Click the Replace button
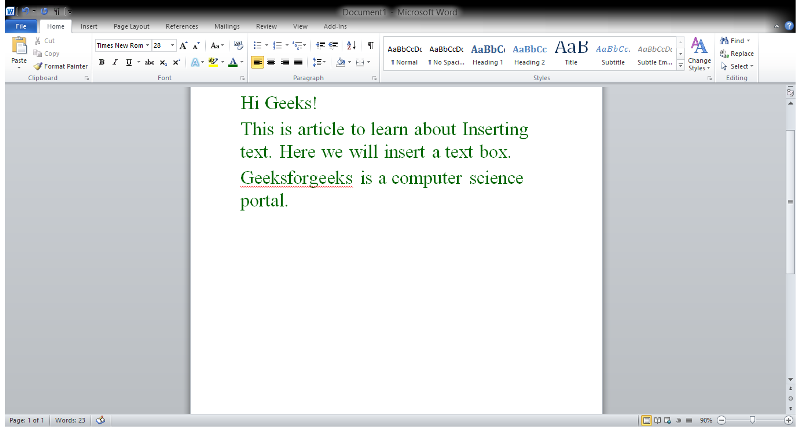This screenshot has width=800, height=431. (x=737, y=54)
